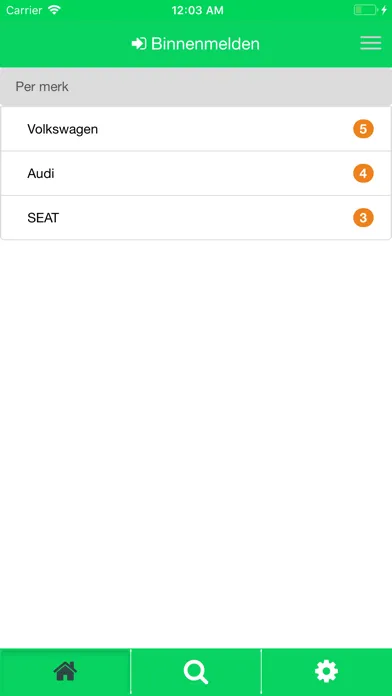Collapse the Per merk section header
This screenshot has height=696, width=392.
196,87
